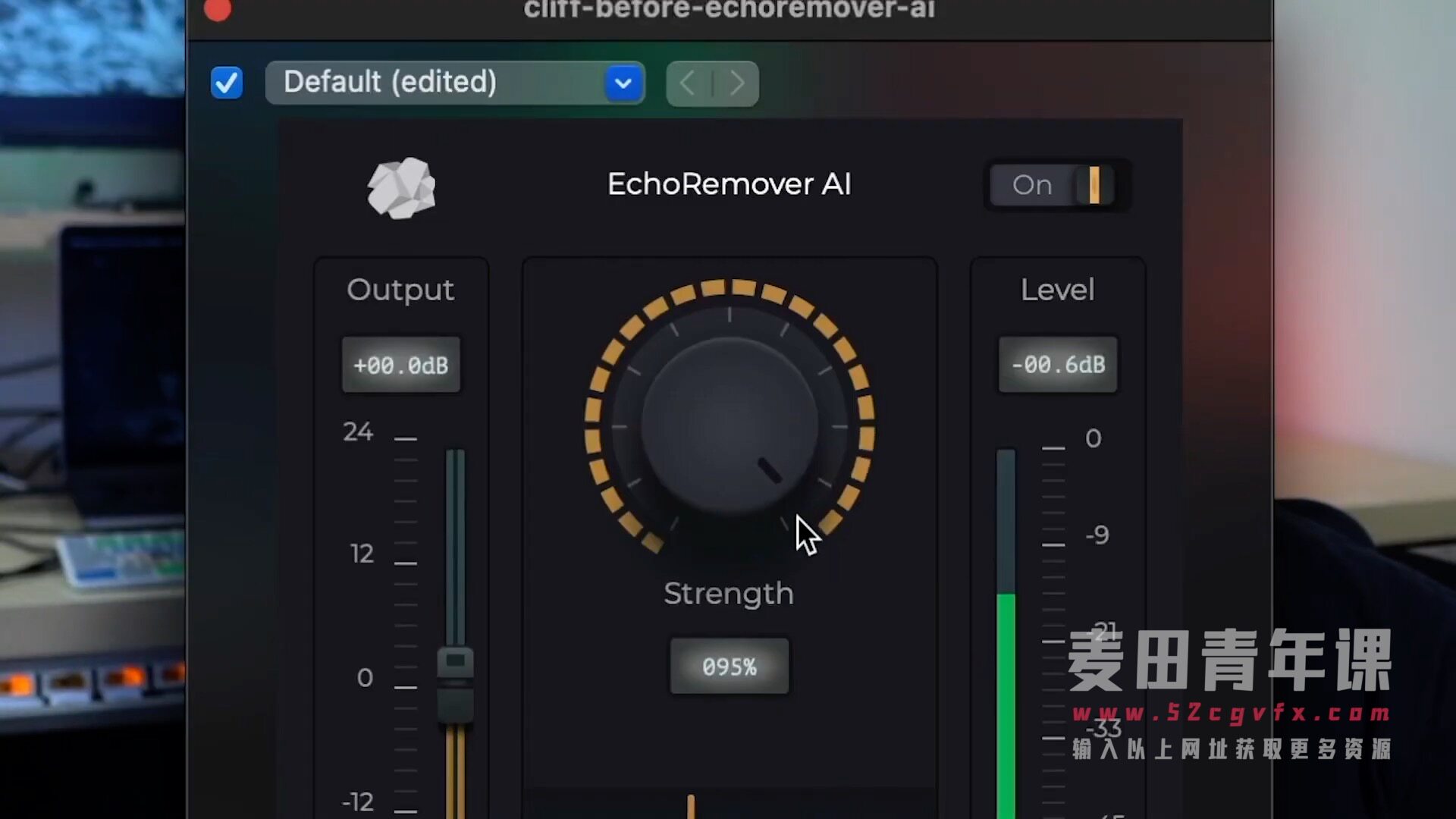
Task: Click the green Level meter bar
Action: pyautogui.click(x=1006, y=705)
